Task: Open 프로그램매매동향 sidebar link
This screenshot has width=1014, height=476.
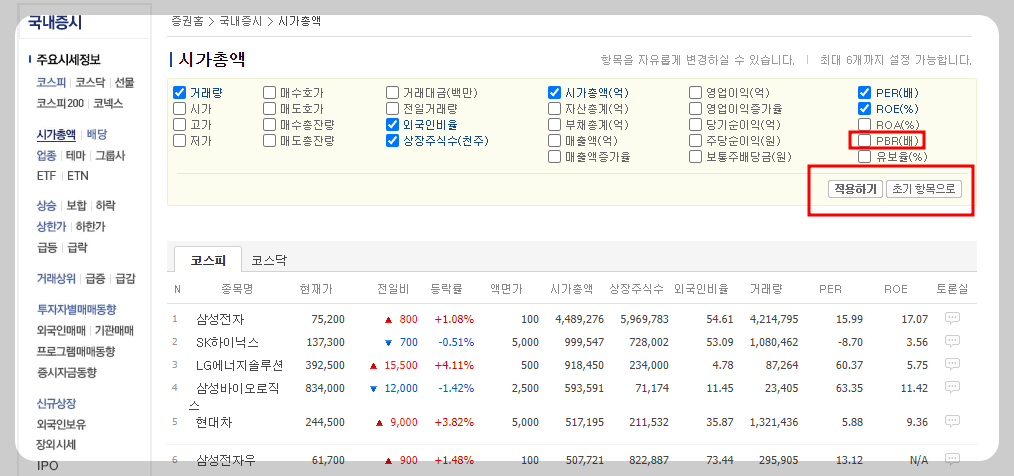Action: pos(76,352)
